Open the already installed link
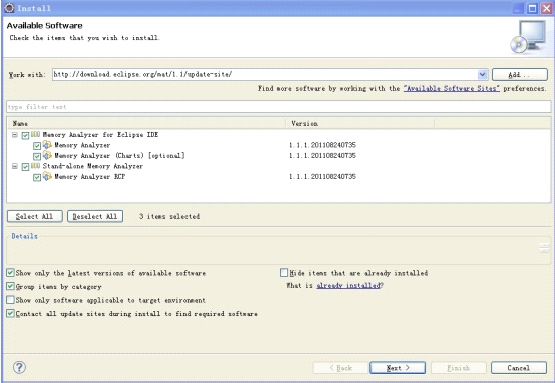Screen dimensions: 555x383 [349, 285]
